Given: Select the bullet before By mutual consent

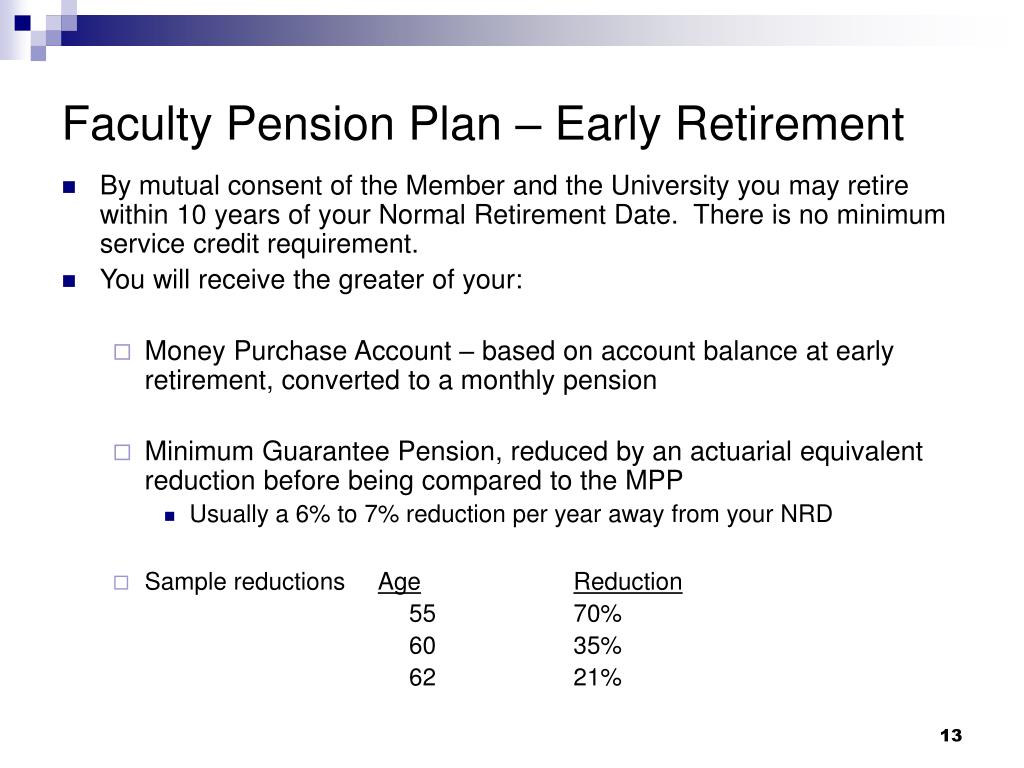Looking at the screenshot, I should coord(69,188).
